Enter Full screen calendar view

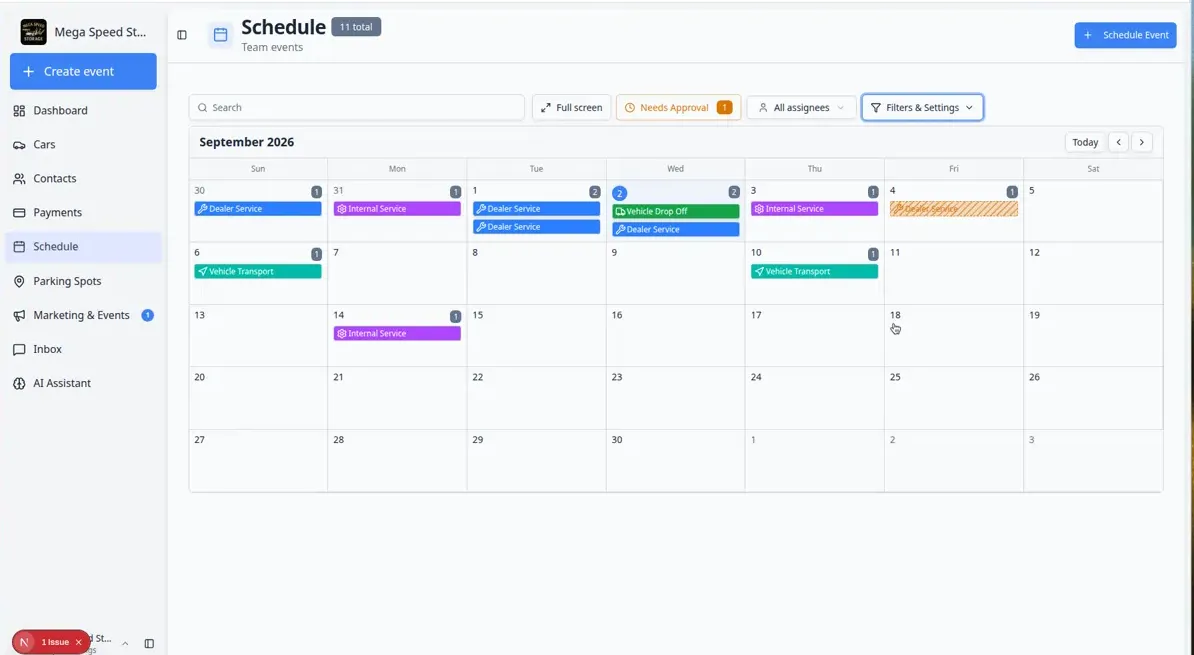coord(571,107)
